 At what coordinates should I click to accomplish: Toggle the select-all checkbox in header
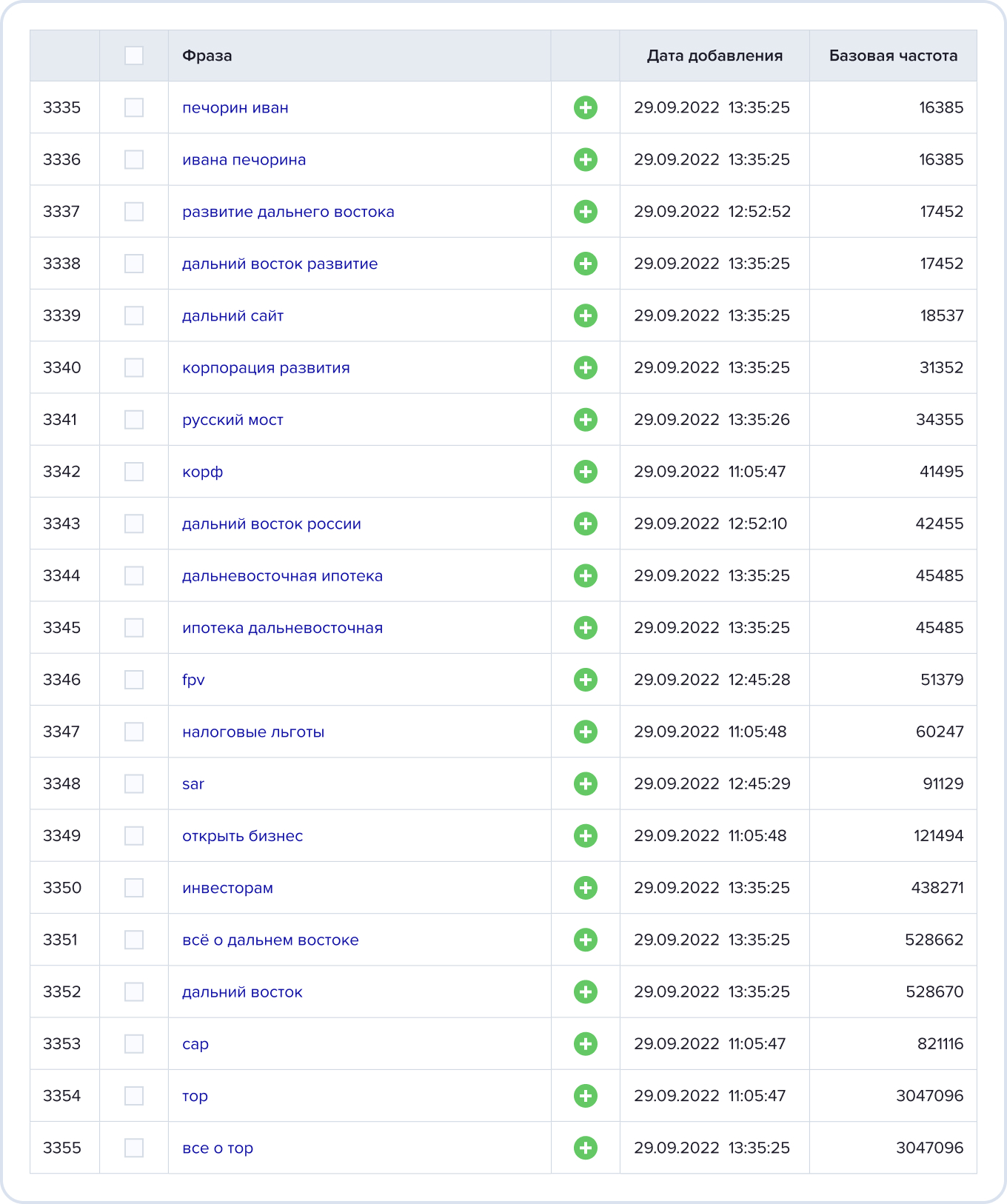(134, 56)
